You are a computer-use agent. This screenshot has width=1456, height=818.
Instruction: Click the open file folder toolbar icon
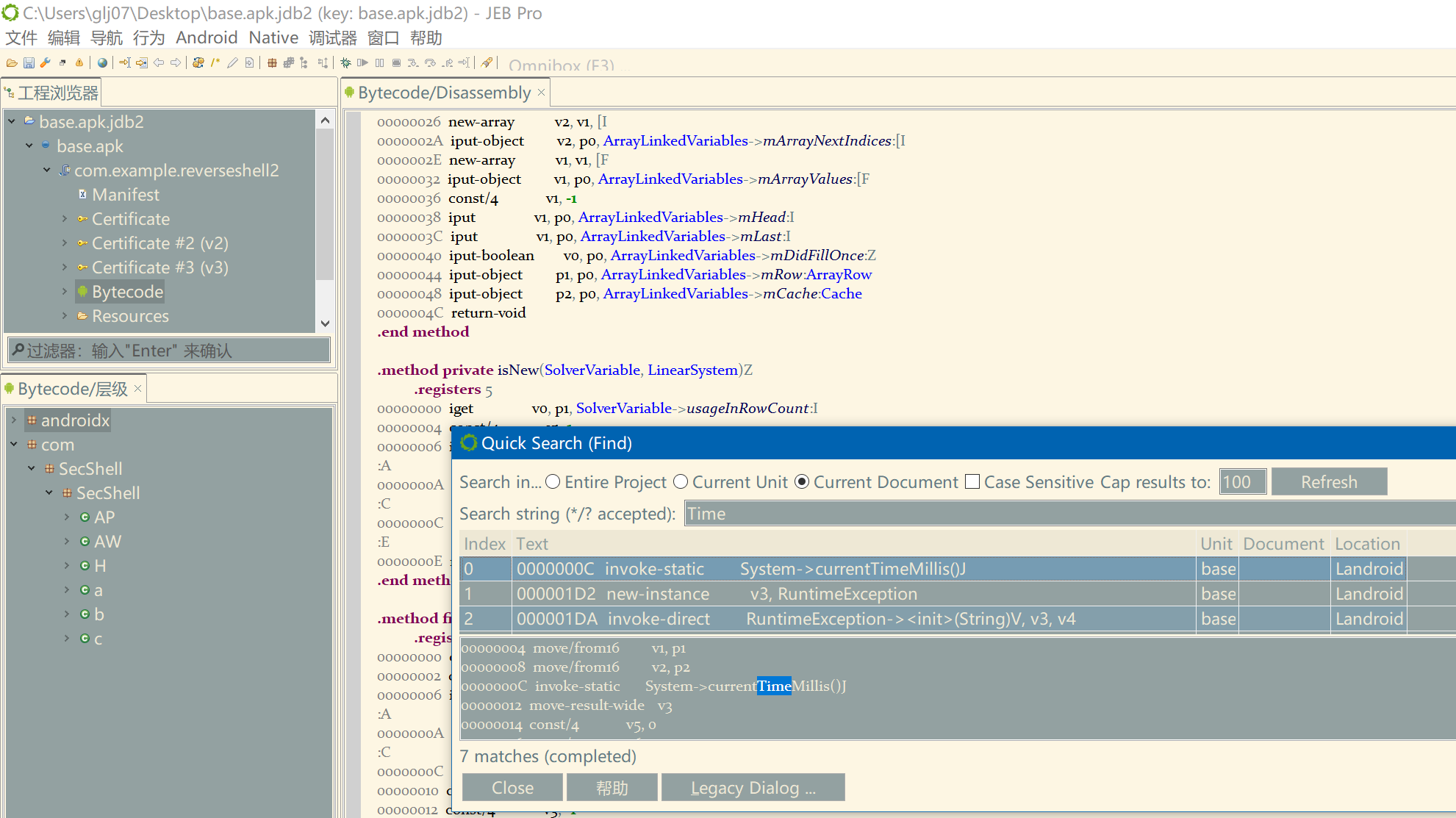point(12,62)
